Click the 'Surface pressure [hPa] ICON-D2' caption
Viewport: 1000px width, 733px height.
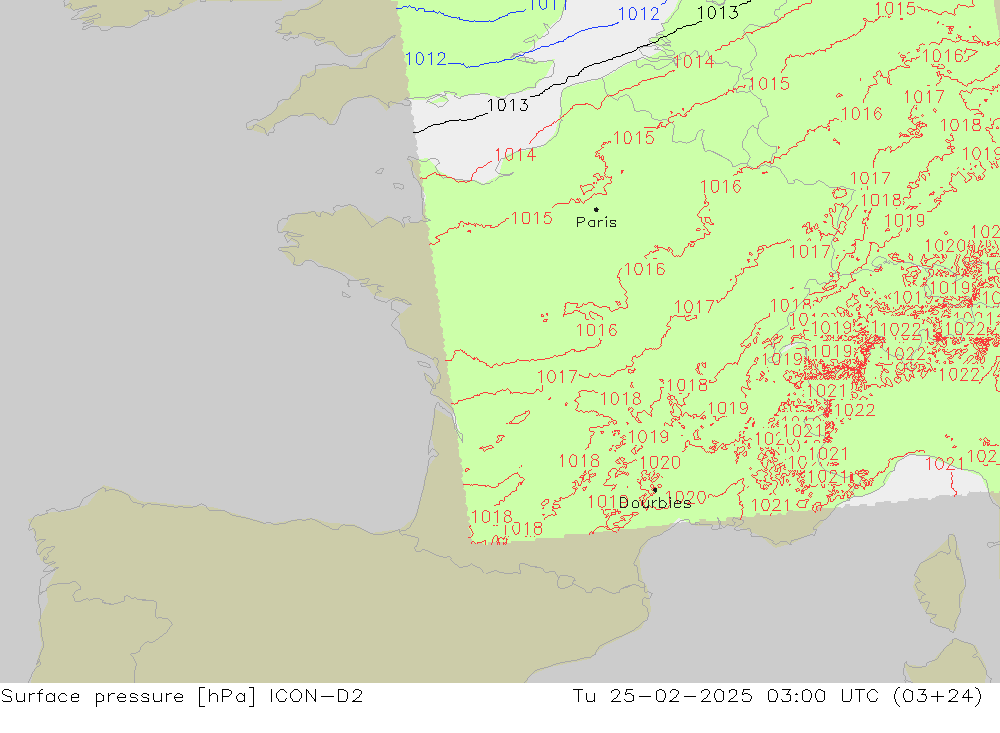pos(182,695)
